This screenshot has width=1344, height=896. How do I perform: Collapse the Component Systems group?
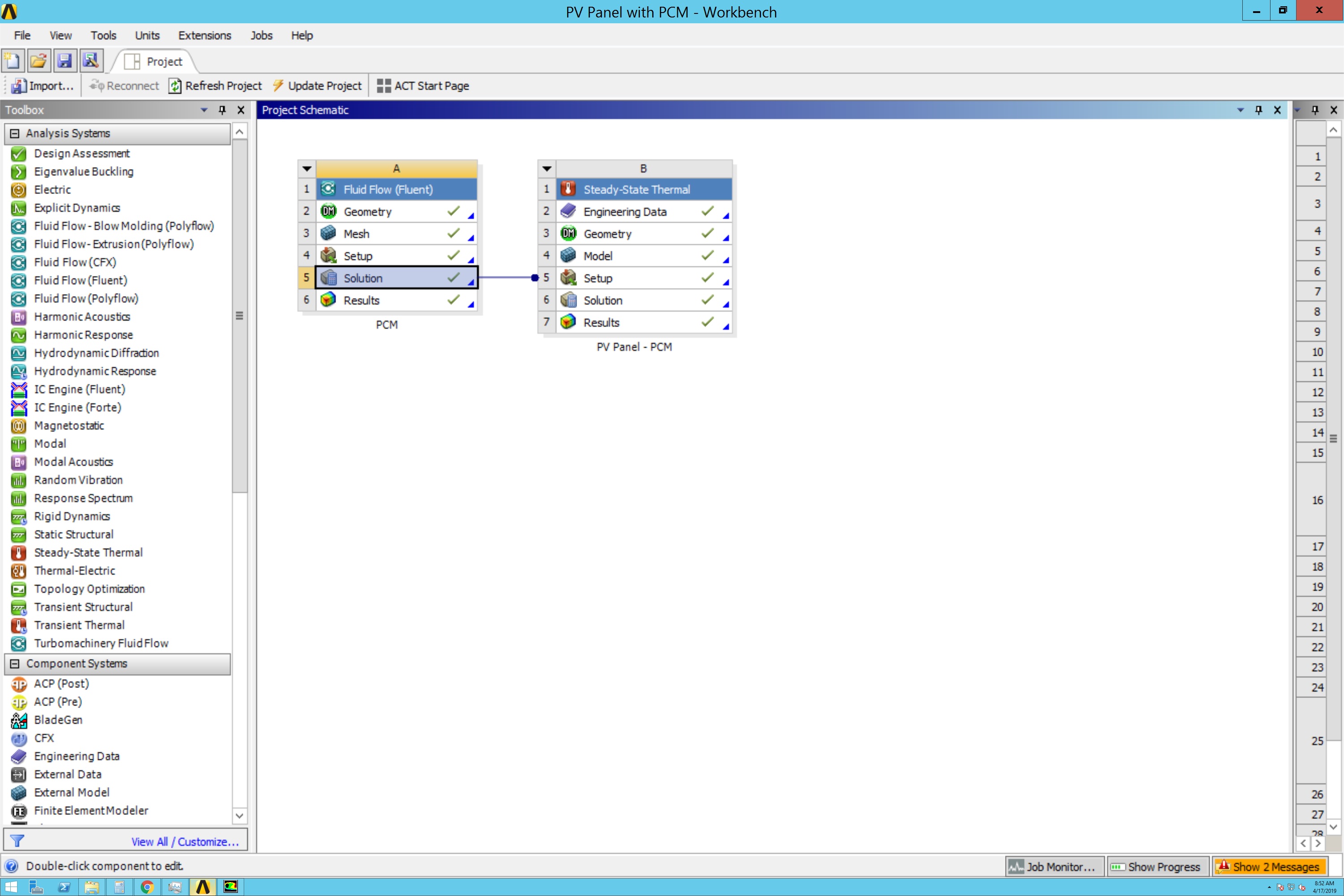pos(15,663)
